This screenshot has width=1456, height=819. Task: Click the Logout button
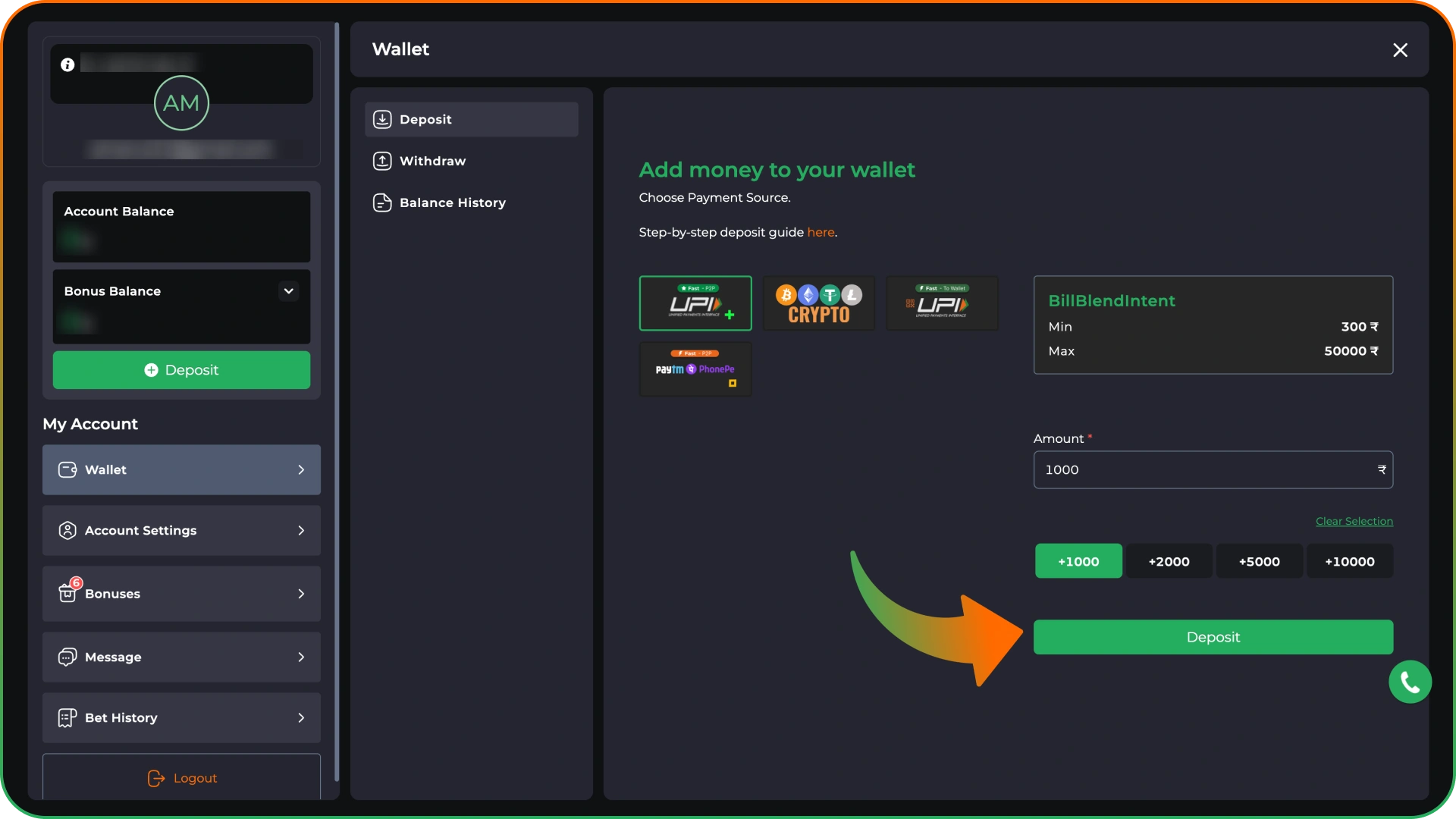[181, 778]
